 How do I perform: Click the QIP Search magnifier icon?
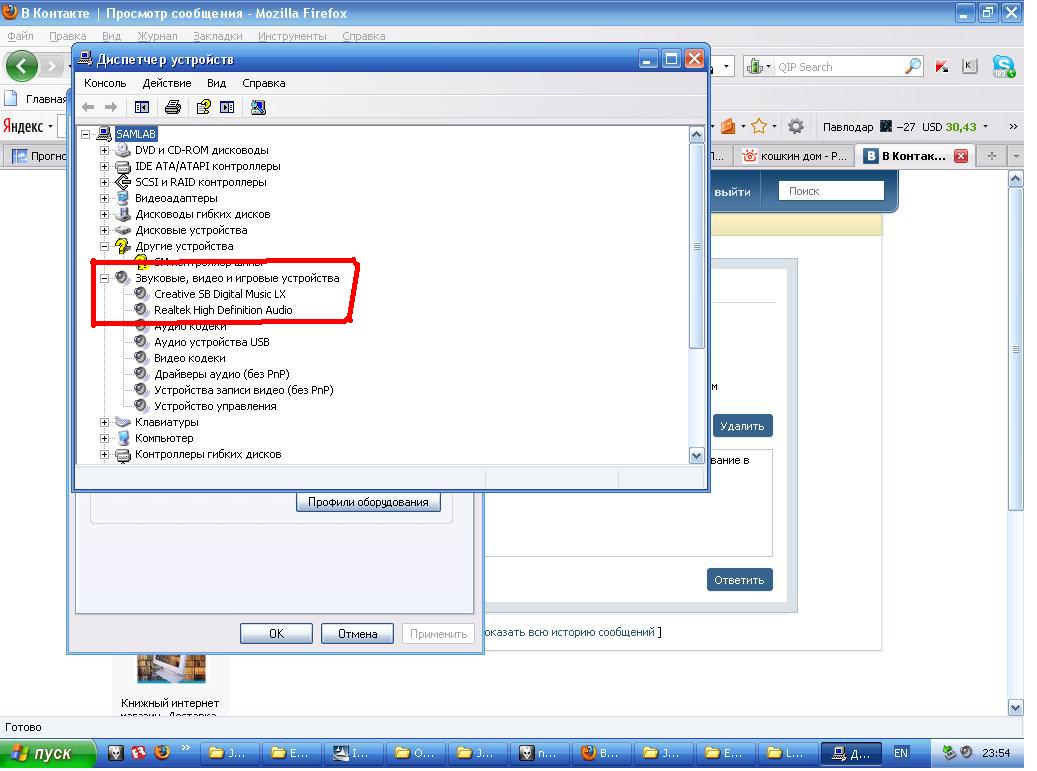tap(913, 66)
